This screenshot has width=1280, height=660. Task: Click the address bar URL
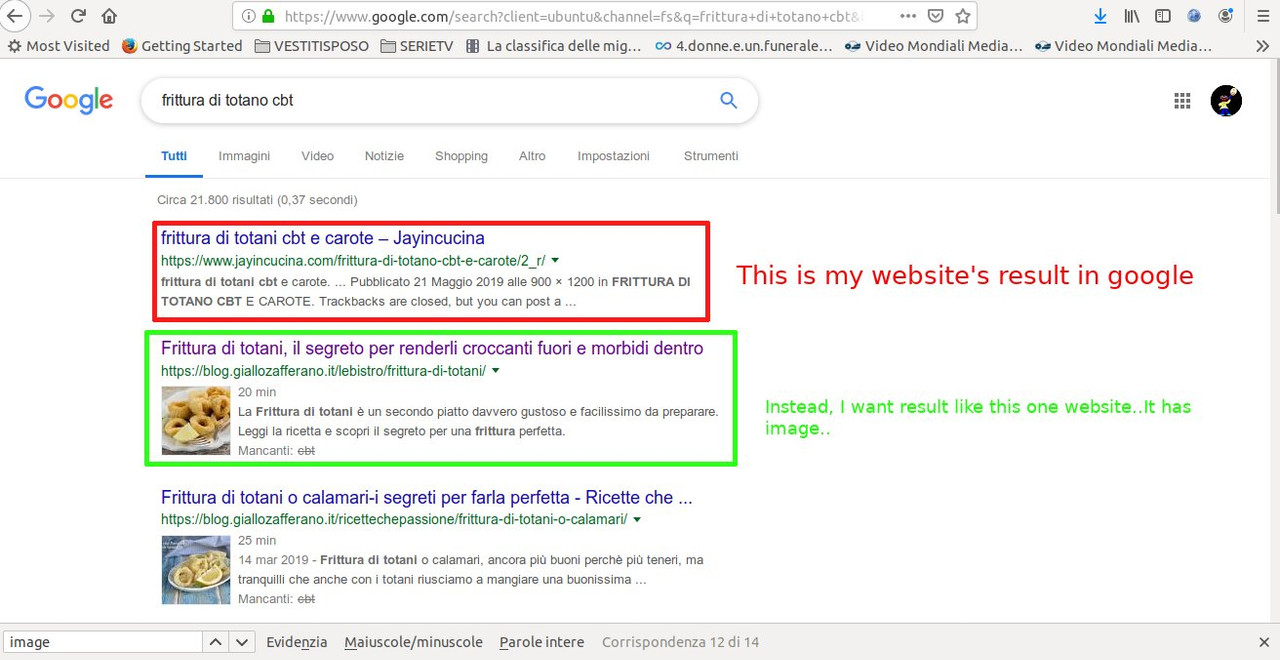[x=575, y=16]
